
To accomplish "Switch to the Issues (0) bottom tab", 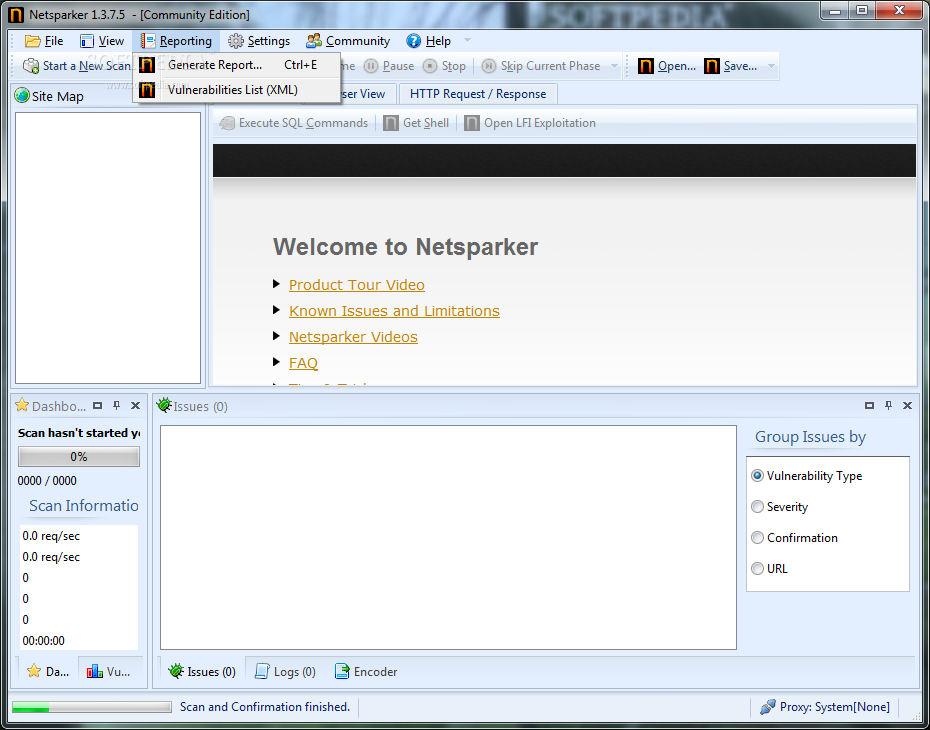I will 202,671.
